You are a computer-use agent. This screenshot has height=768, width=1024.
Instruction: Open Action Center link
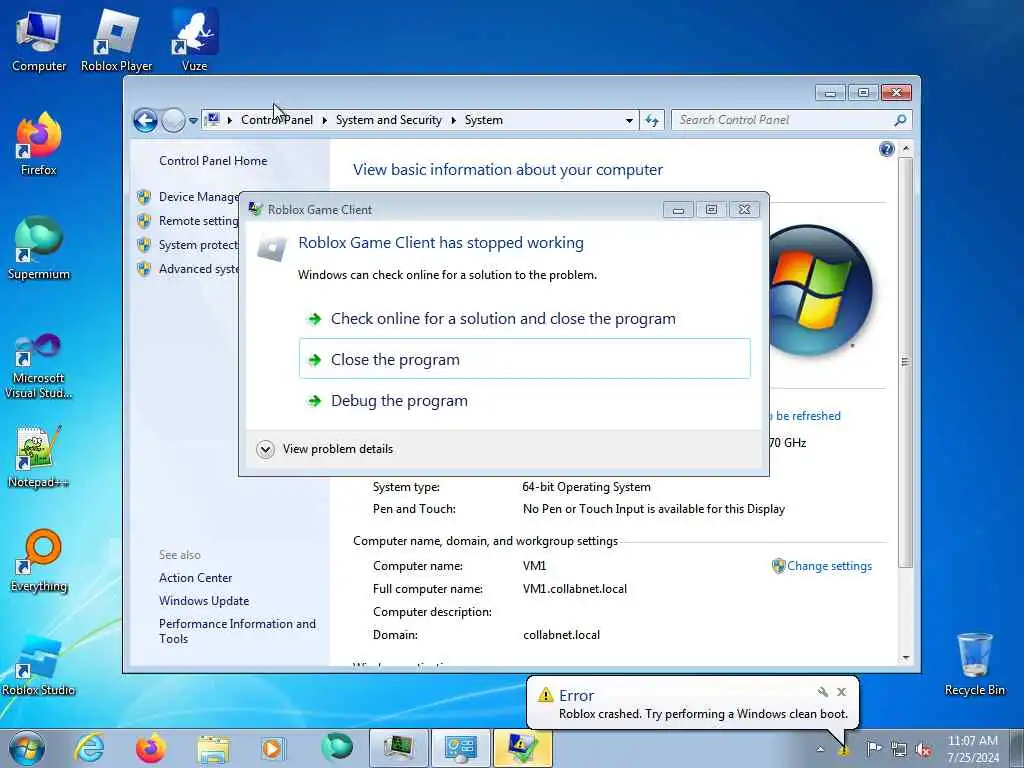(195, 577)
